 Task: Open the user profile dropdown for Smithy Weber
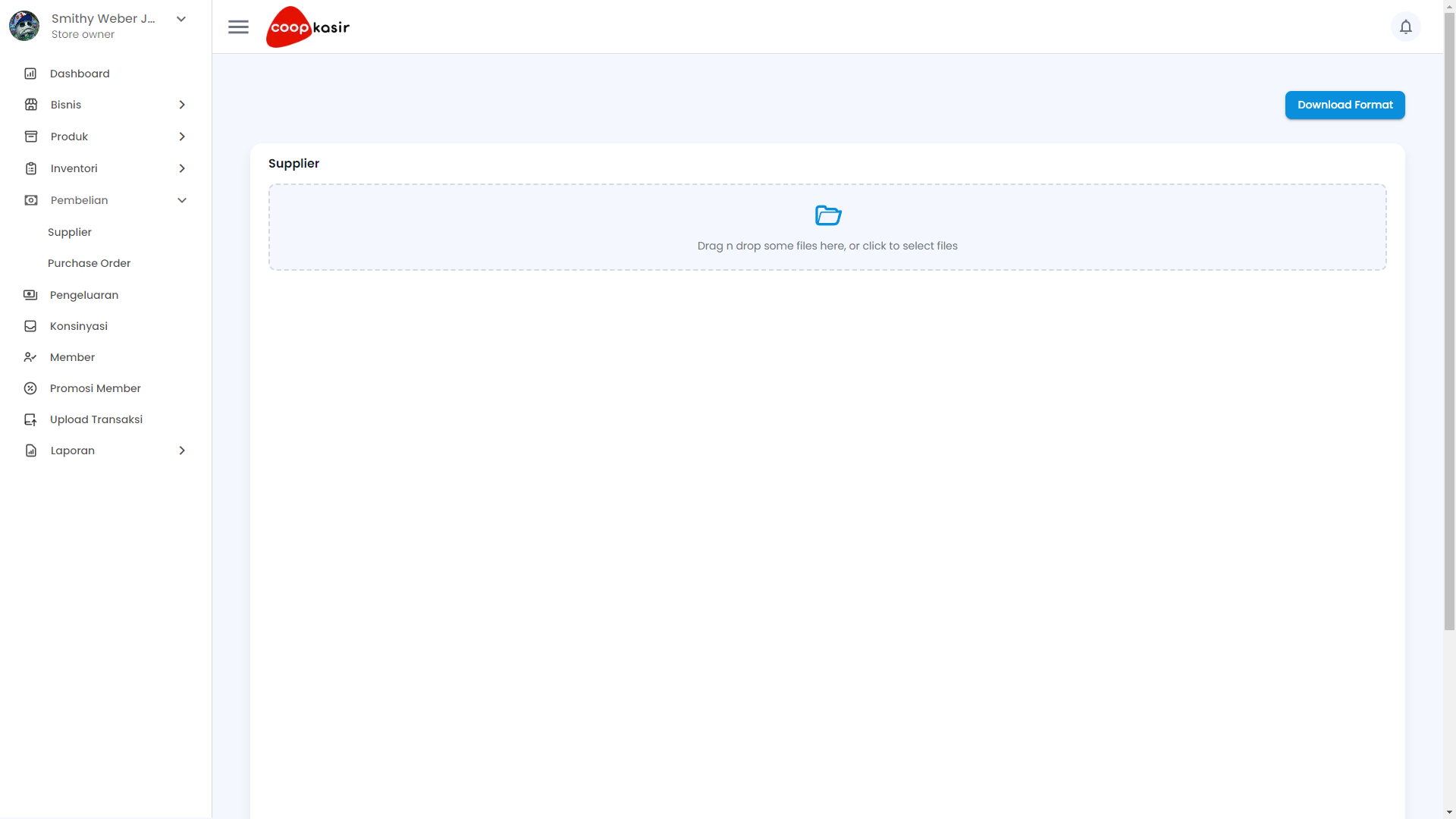180,18
